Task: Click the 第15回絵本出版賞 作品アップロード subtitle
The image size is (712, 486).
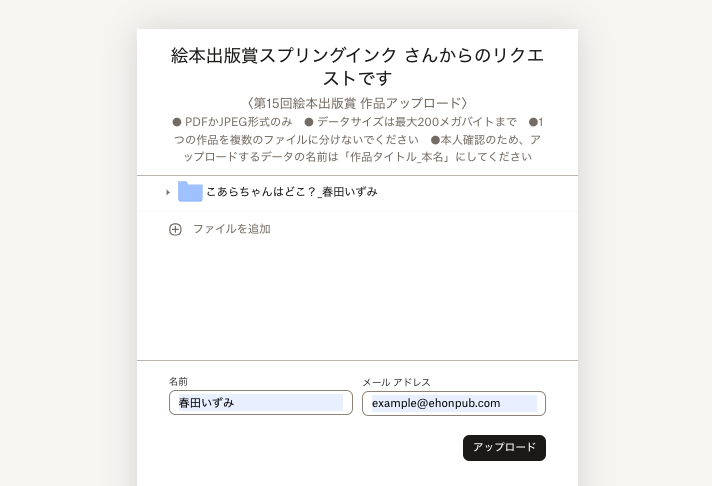Action: click(x=357, y=103)
